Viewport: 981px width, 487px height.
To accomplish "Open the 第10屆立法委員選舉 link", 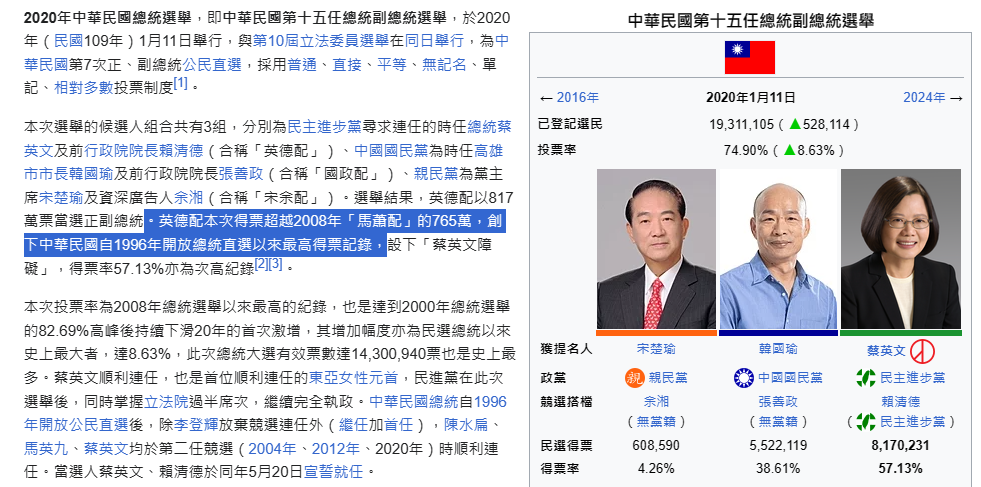I will click(320, 41).
